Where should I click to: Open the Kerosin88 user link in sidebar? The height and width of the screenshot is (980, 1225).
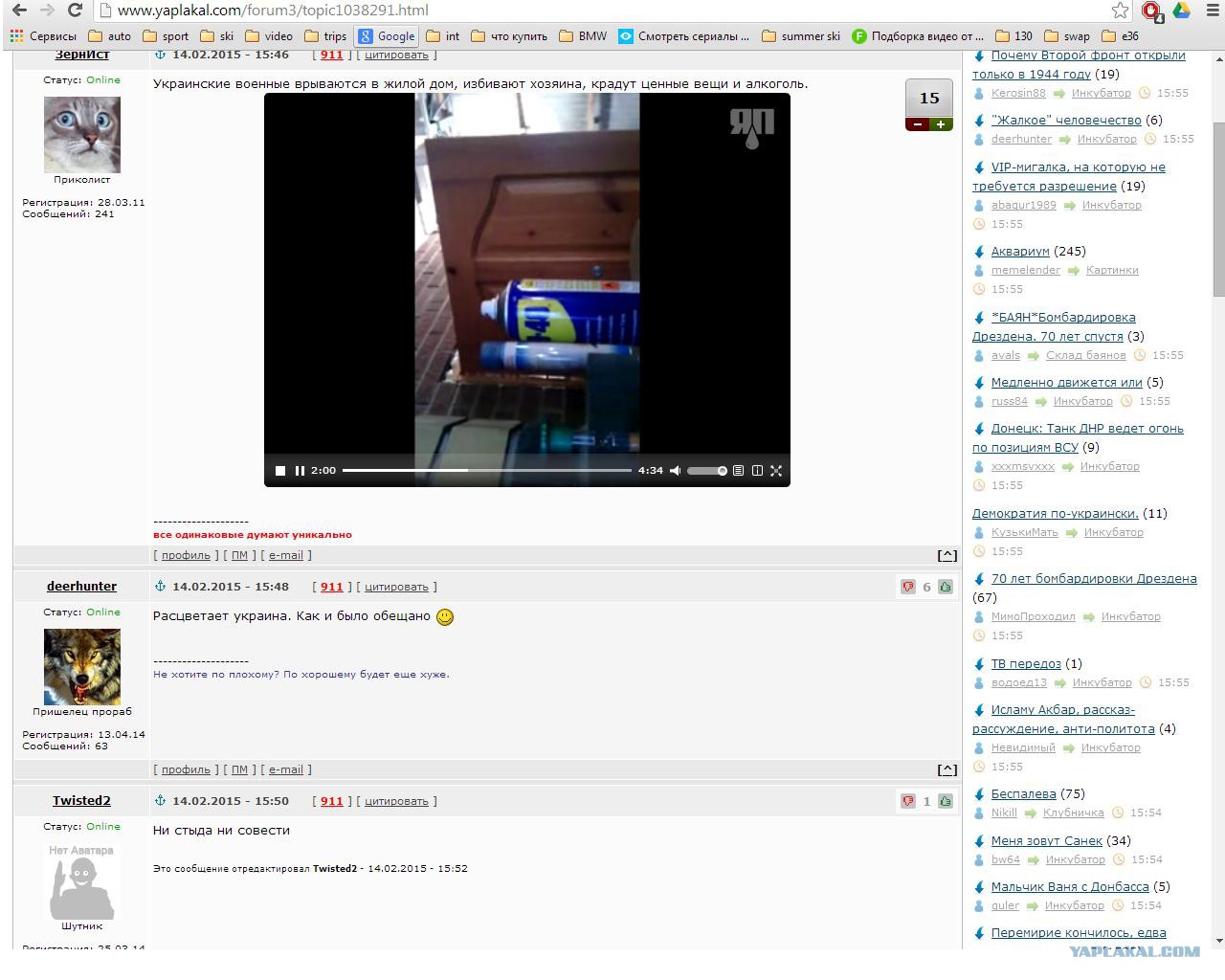1018,93
